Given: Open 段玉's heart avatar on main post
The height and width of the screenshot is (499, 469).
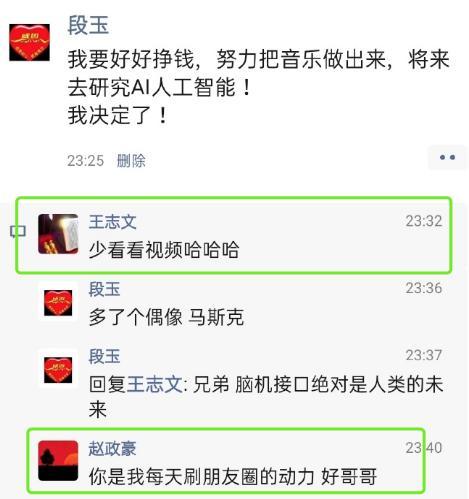Looking at the screenshot, I should point(29,42).
